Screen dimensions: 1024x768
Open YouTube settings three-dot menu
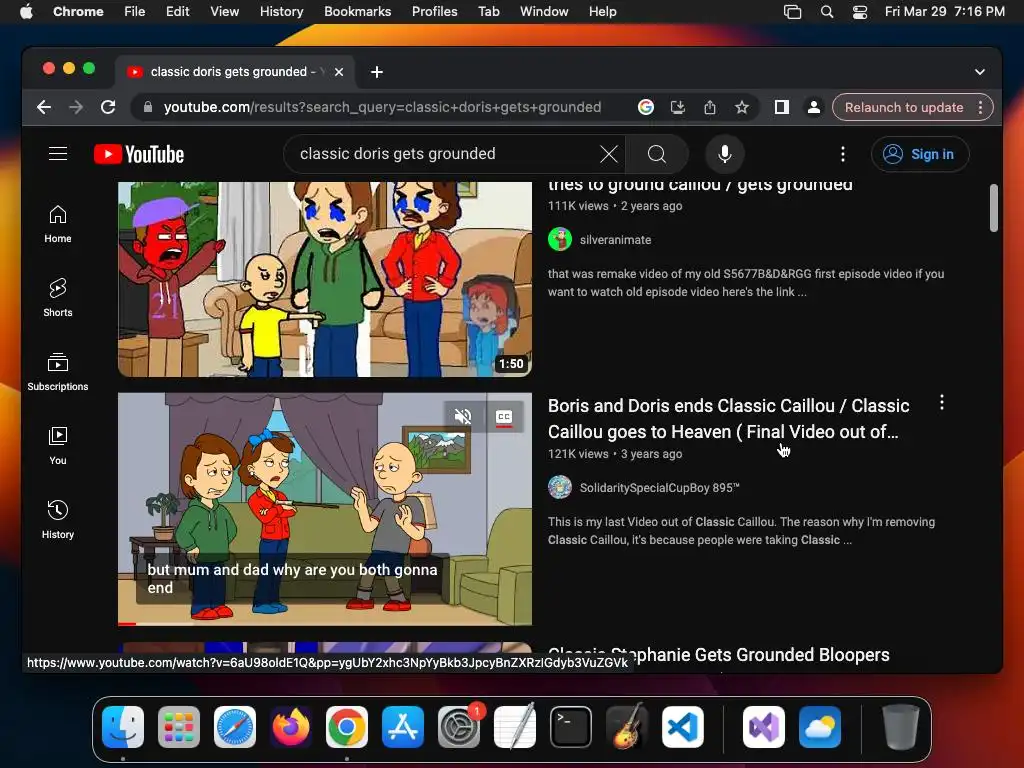(x=843, y=154)
